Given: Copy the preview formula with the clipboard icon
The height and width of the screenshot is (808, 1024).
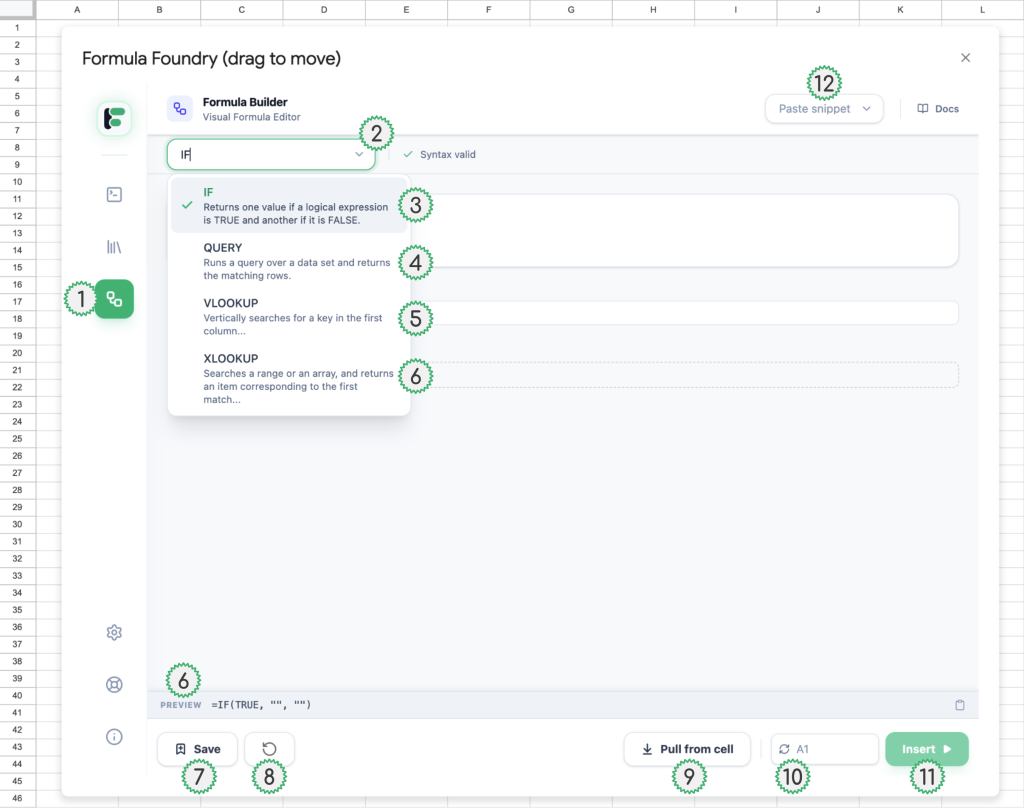Looking at the screenshot, I should tap(960, 705).
